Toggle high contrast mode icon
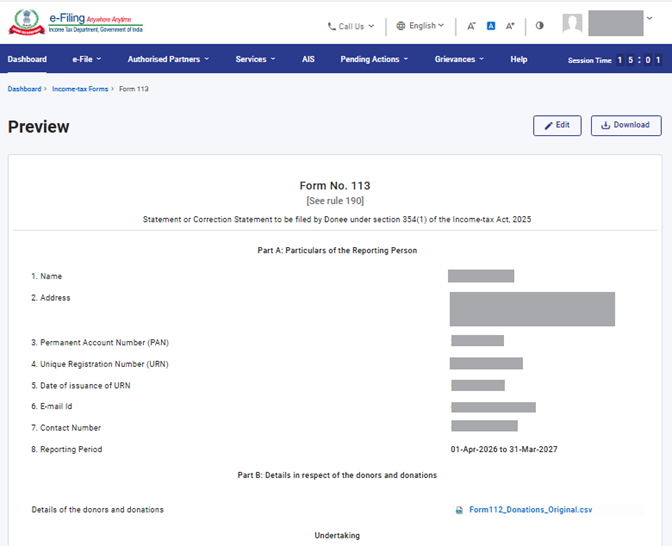Image resolution: width=672 pixels, height=546 pixels. pos(540,26)
